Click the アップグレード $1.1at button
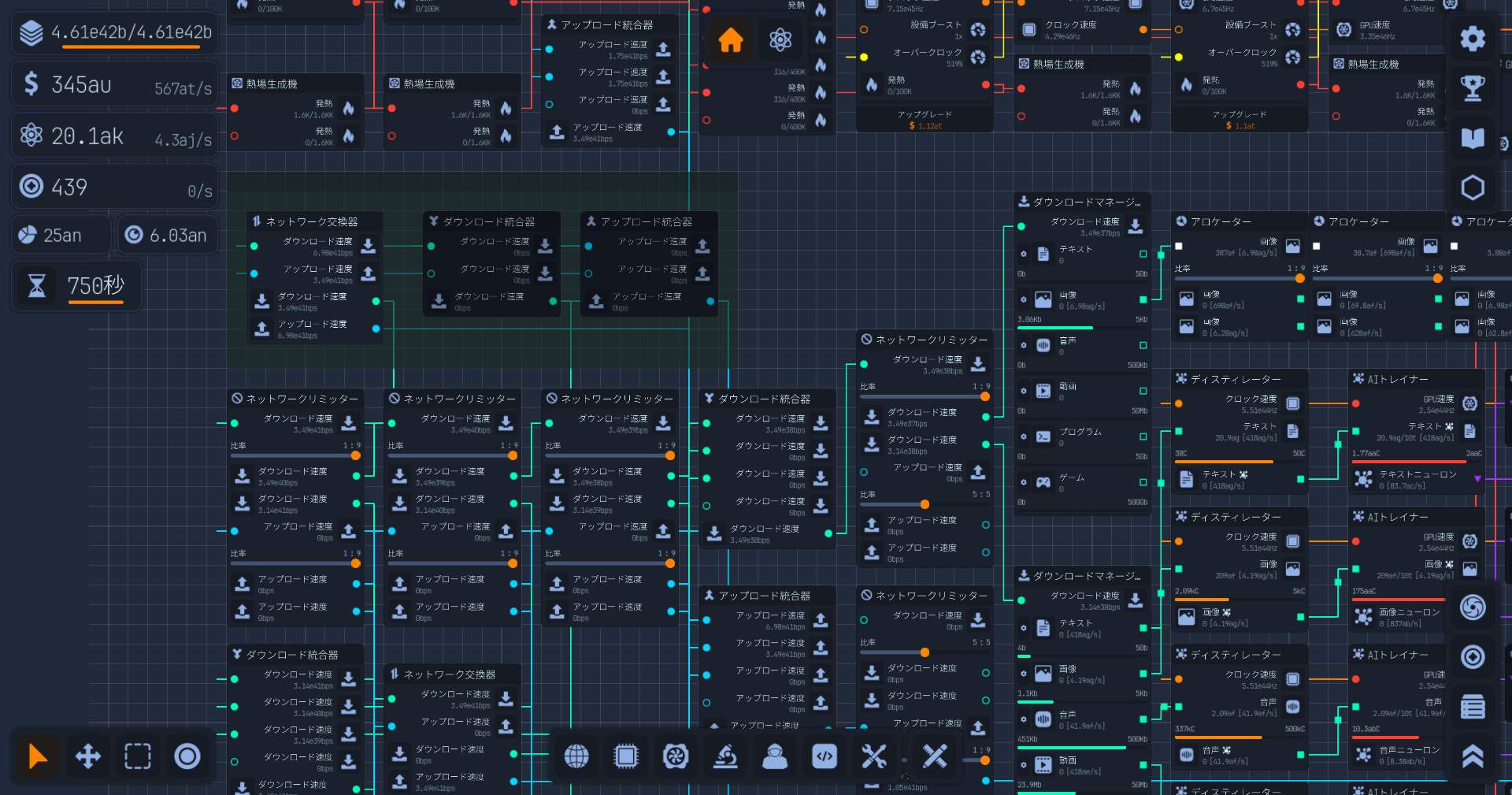This screenshot has width=1512, height=795. tap(1240, 120)
